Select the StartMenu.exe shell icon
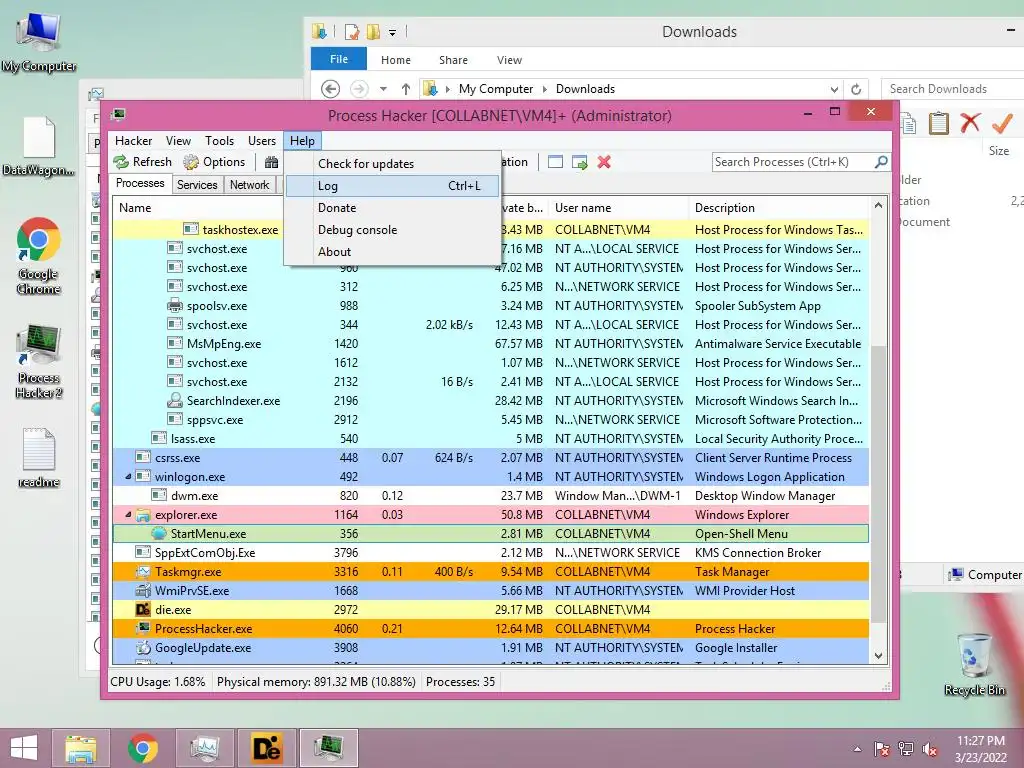This screenshot has height=768, width=1024. pos(159,534)
